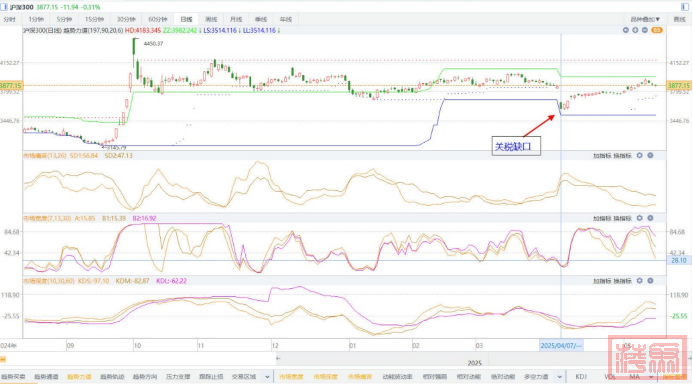The image size is (693, 385).
Task: Open settings gear of 市场宽度 panel
Action: (640, 218)
